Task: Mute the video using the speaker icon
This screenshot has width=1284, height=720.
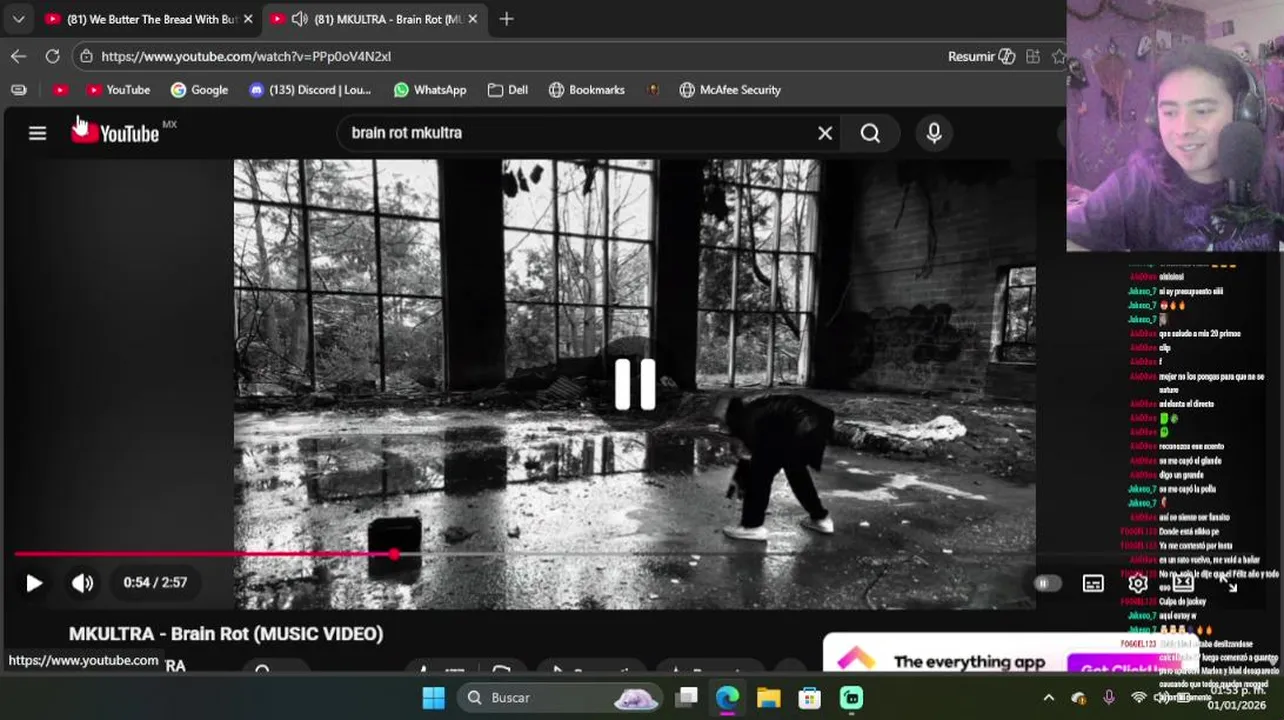Action: (x=82, y=583)
